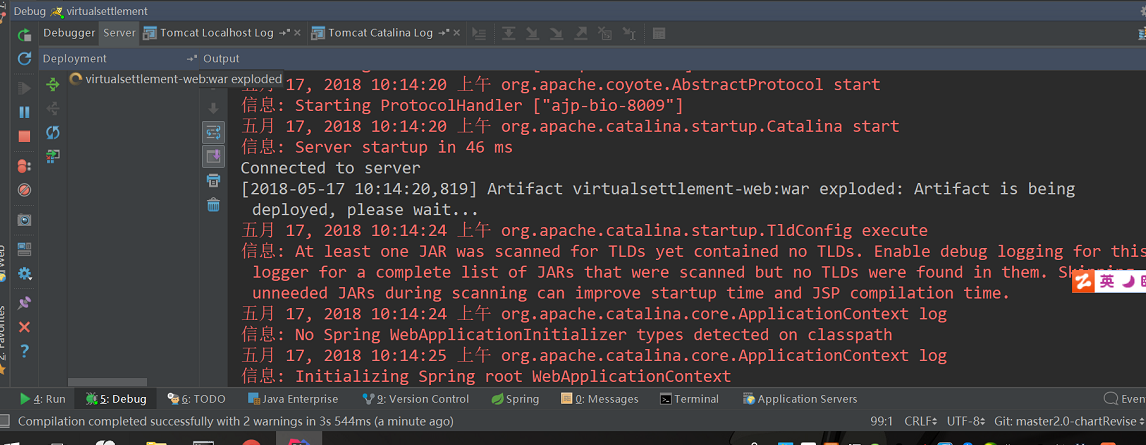Click the input method 英 indicator
Viewport: 1146px width, 445px height.
(x=1107, y=281)
